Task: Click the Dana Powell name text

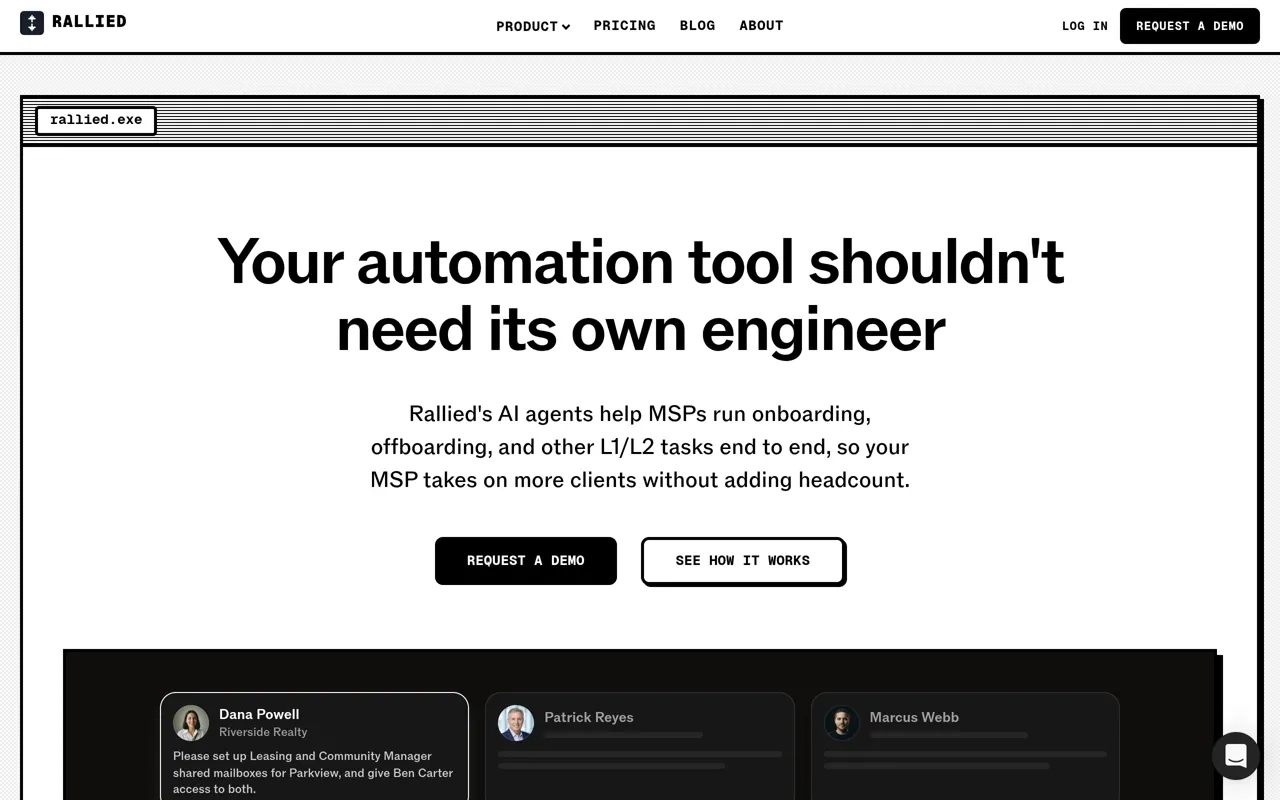Action: [x=259, y=714]
